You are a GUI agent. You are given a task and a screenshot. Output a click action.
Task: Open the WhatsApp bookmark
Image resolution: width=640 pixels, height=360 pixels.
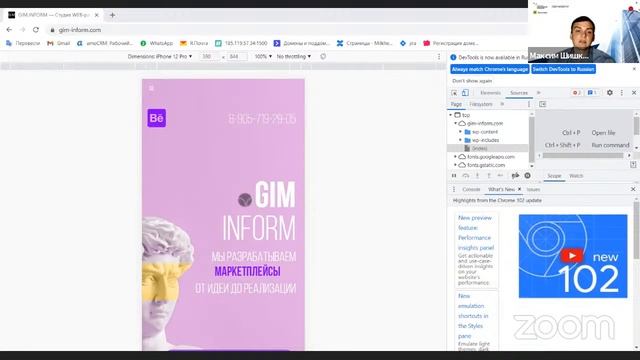[x=157, y=43]
